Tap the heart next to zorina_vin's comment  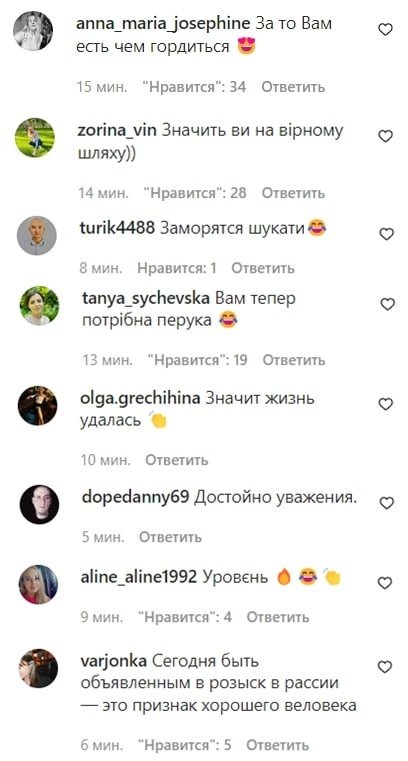pyautogui.click(x=385, y=136)
